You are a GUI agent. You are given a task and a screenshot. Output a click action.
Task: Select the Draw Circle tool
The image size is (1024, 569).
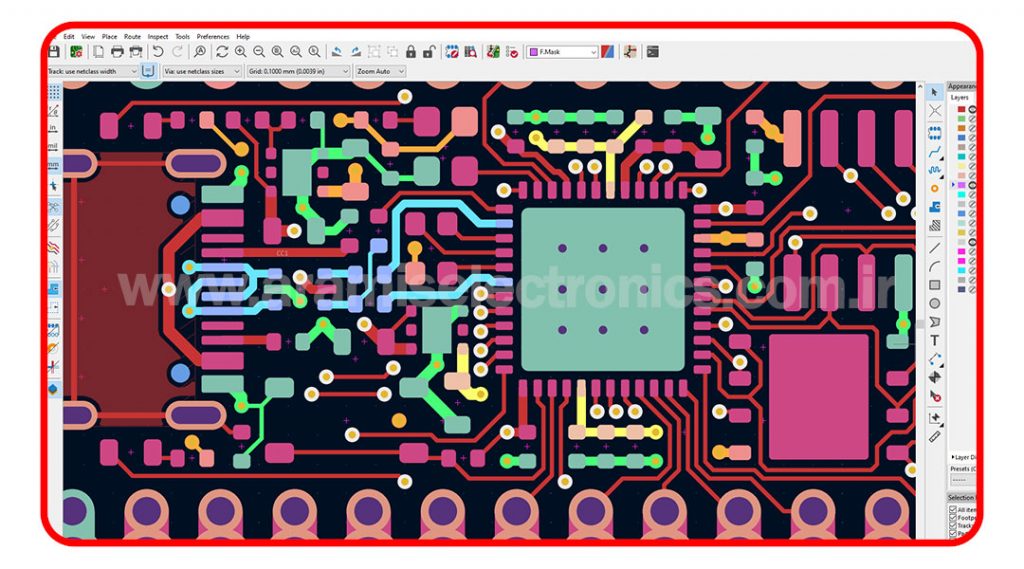[935, 303]
